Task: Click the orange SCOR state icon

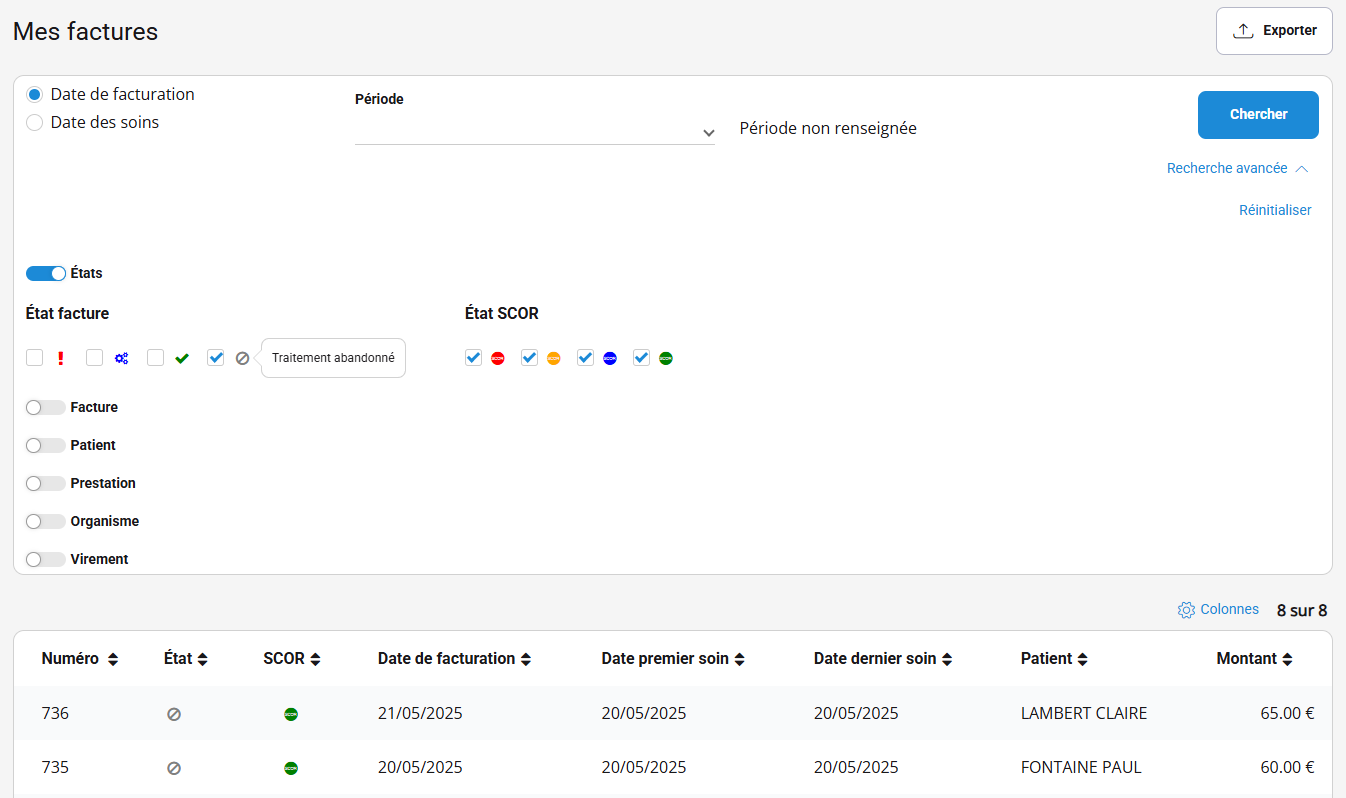Action: coord(554,358)
